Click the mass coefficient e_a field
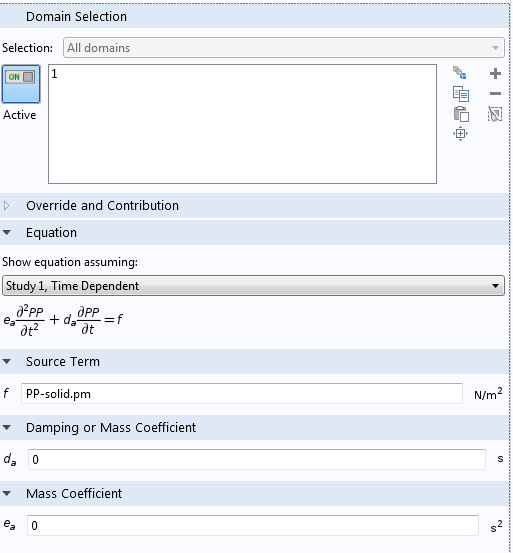The image size is (513, 553). (253, 525)
